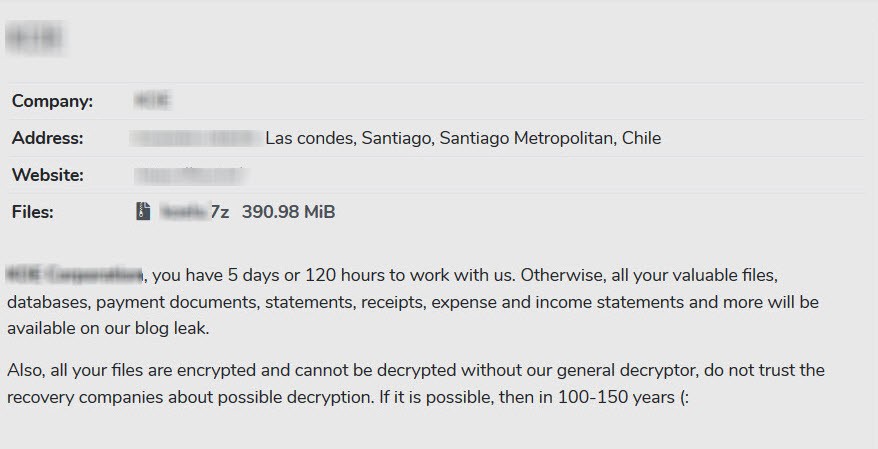The image size is (878, 449).
Task: Click the "Las condes, Santiago" address text
Action: click(350, 138)
